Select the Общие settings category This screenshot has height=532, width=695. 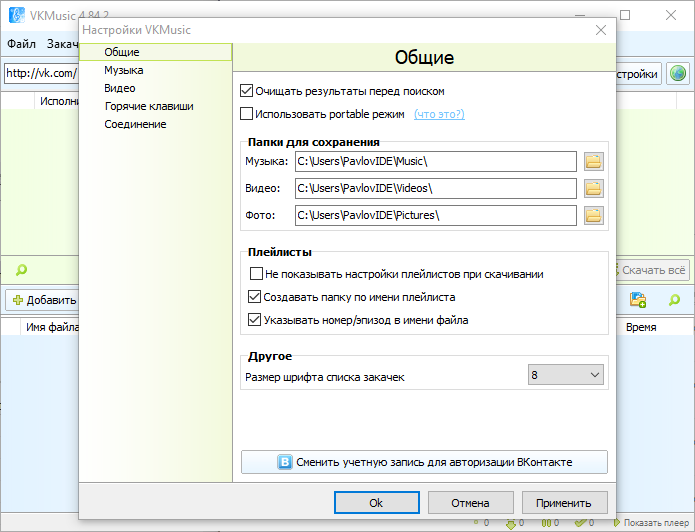pos(156,52)
